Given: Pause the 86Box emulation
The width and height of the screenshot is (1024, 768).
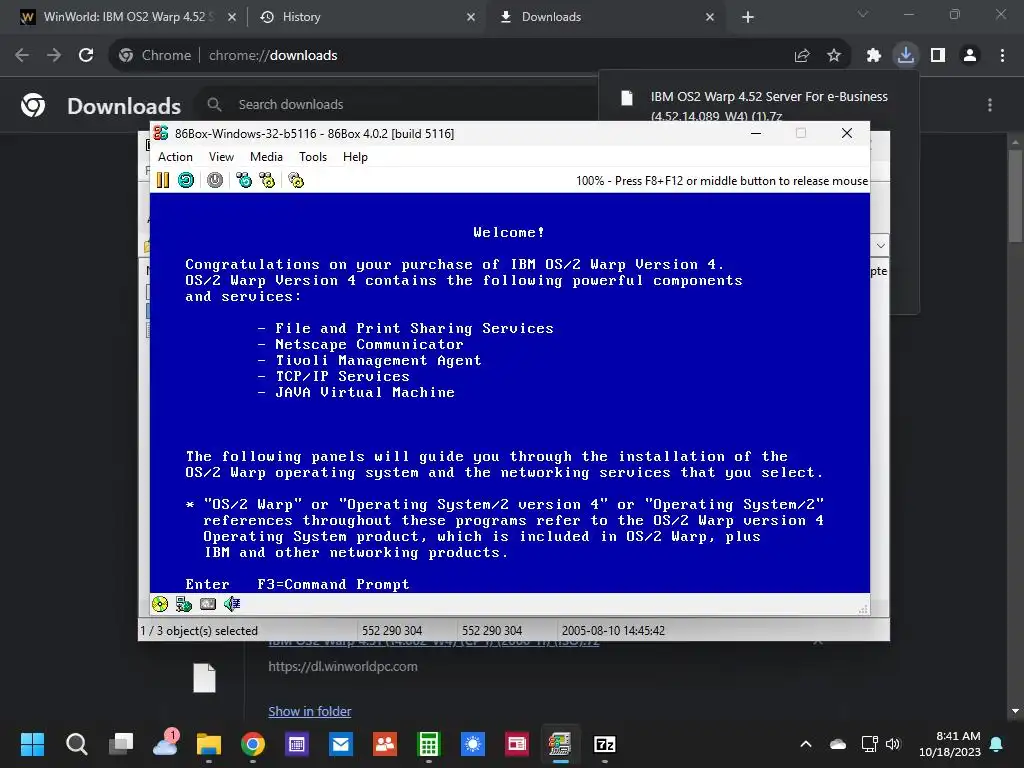Looking at the screenshot, I should pyautogui.click(x=163, y=180).
